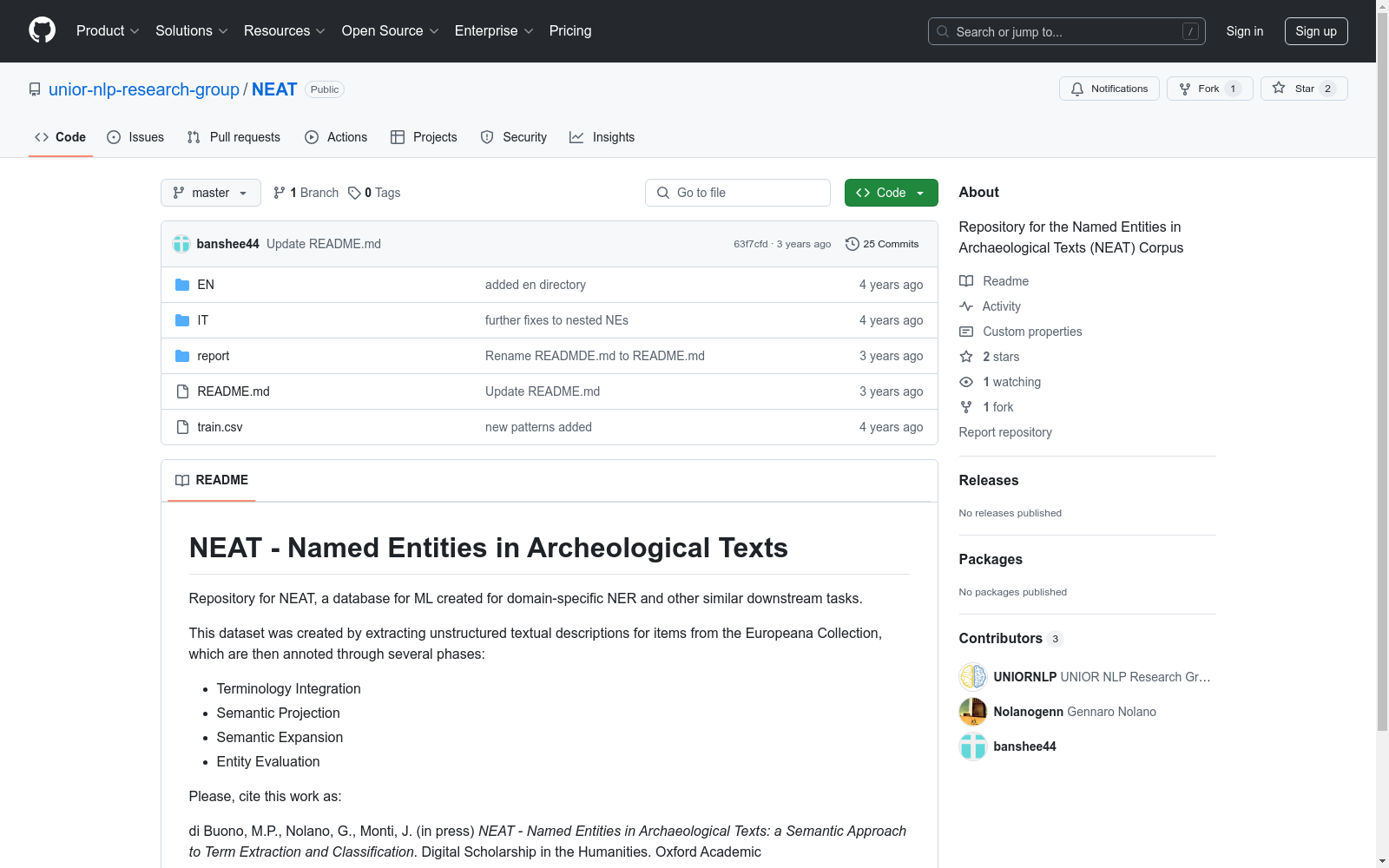
Task: Open the Packages section heading
Action: pyautogui.click(x=991, y=560)
